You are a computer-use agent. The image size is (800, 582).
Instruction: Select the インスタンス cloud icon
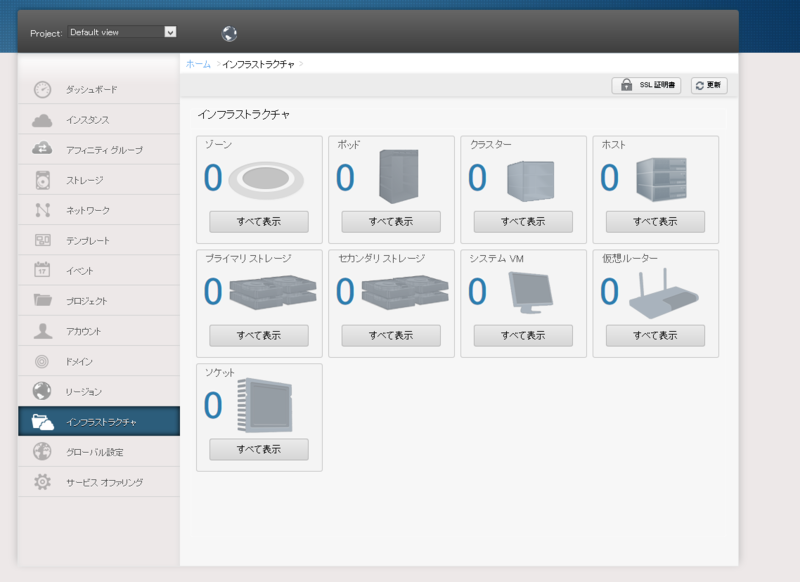[x=40, y=120]
